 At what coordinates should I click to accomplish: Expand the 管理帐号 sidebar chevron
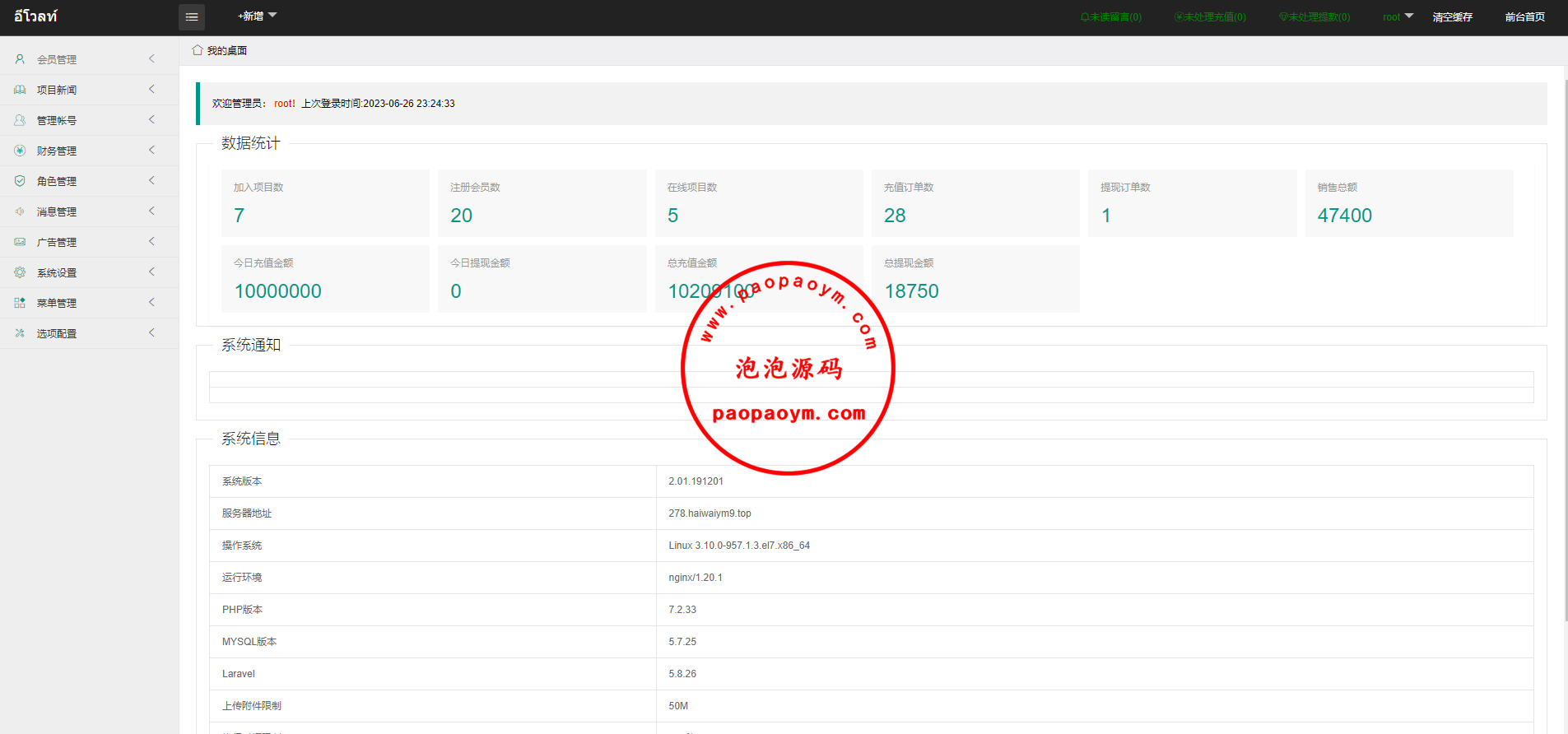151,120
